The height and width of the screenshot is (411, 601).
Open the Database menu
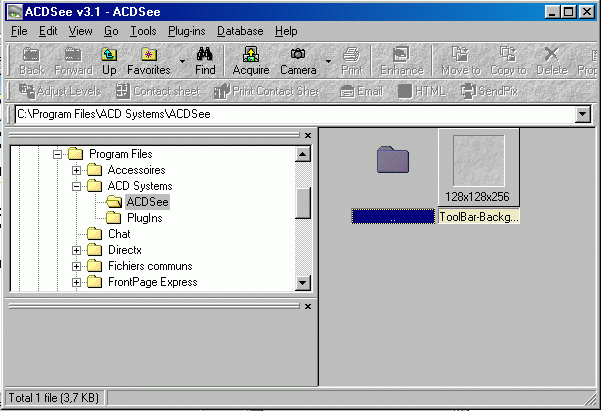click(x=240, y=31)
